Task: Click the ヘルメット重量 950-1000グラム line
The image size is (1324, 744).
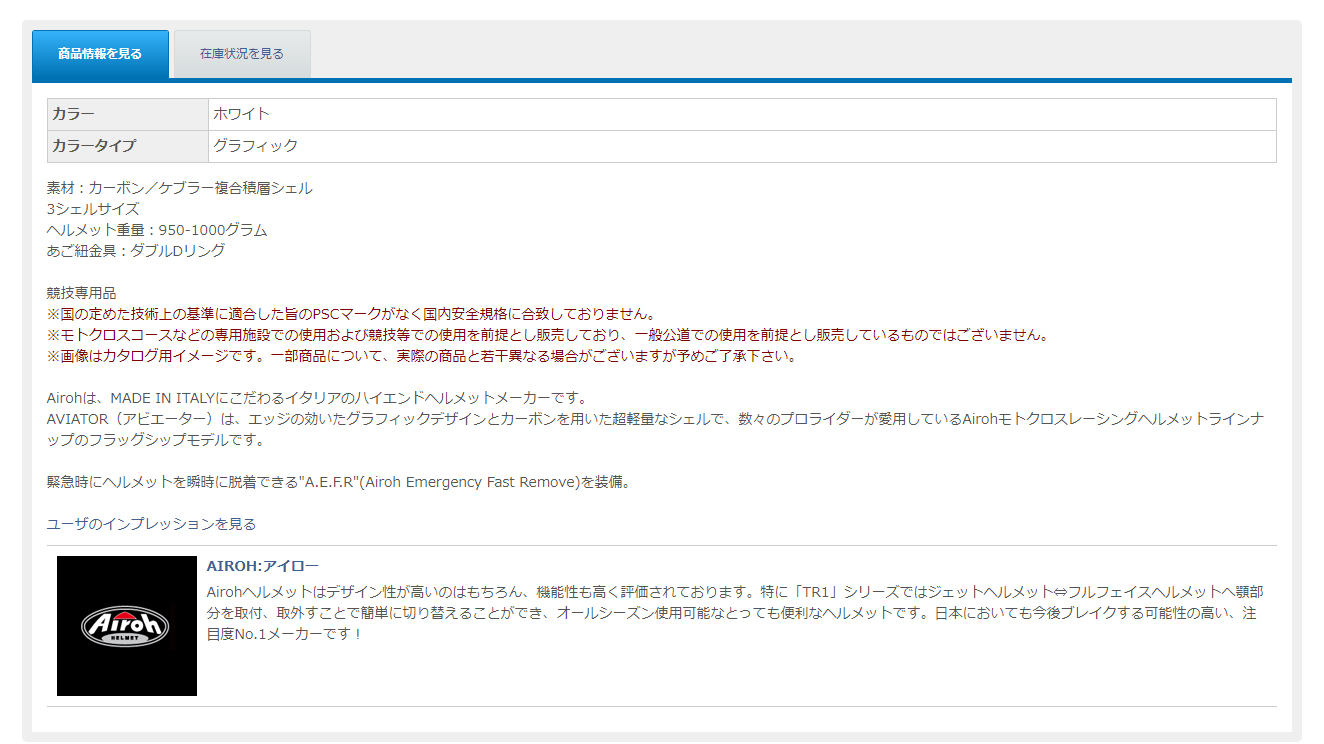Action: (157, 230)
